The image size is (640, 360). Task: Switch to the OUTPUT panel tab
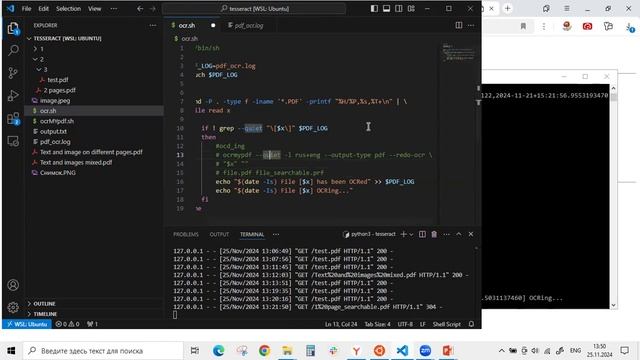pyautogui.click(x=219, y=234)
